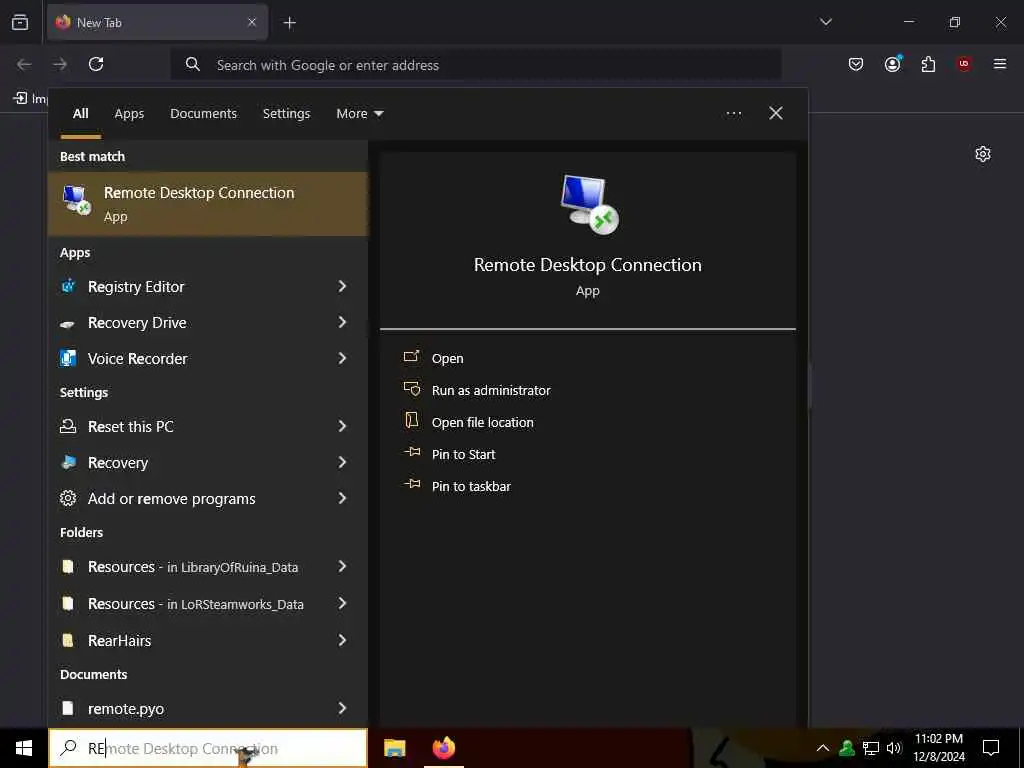Open File Explorer from the taskbar
The width and height of the screenshot is (1024, 768).
click(x=394, y=748)
